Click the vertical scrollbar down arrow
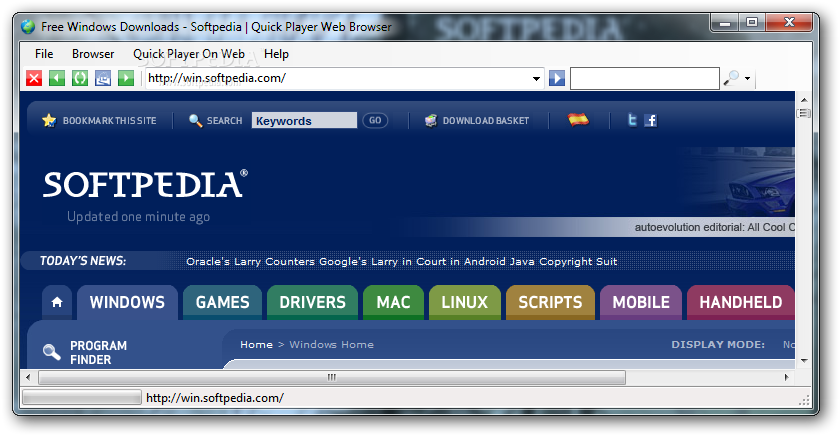The image size is (840, 436). (804, 360)
